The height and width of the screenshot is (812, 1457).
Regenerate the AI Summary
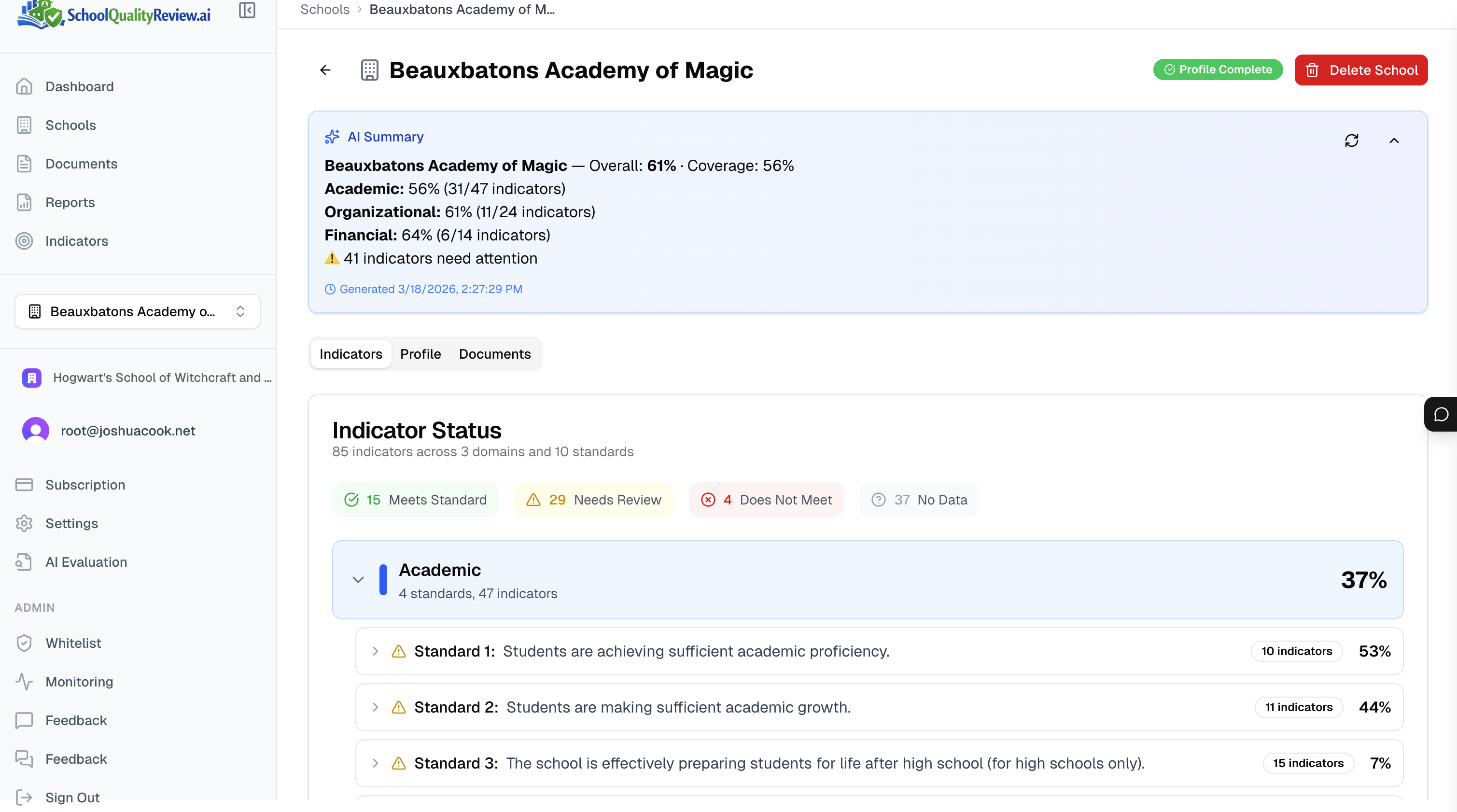(1352, 140)
